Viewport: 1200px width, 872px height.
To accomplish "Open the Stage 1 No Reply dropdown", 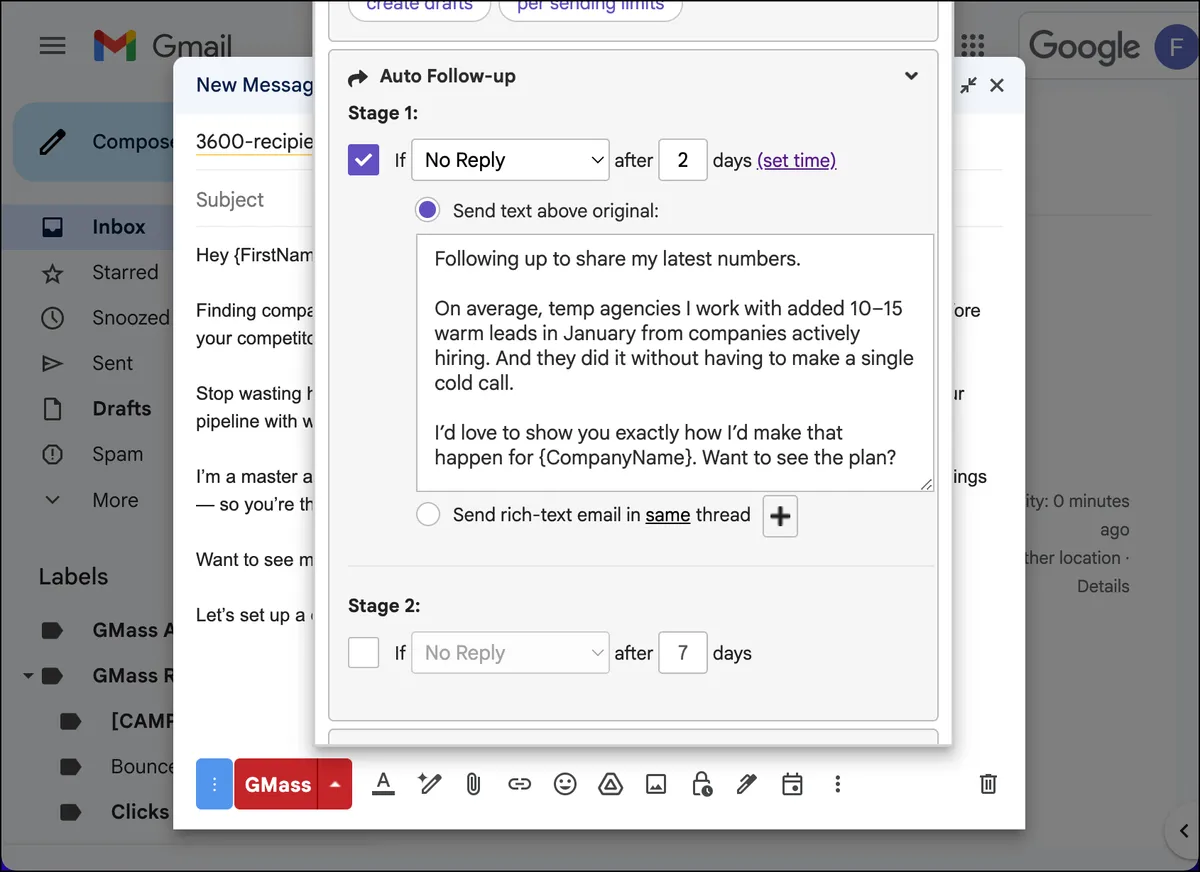I will point(510,160).
